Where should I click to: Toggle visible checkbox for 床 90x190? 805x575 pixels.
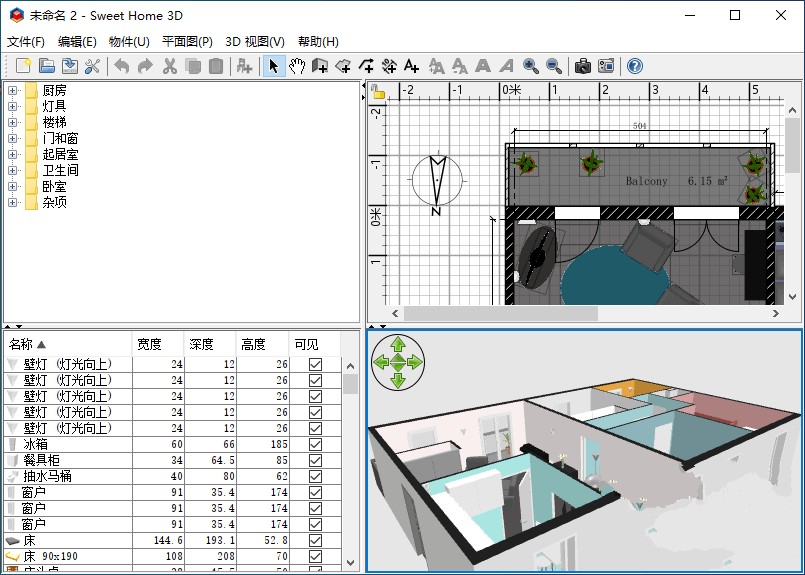[x=315, y=557]
